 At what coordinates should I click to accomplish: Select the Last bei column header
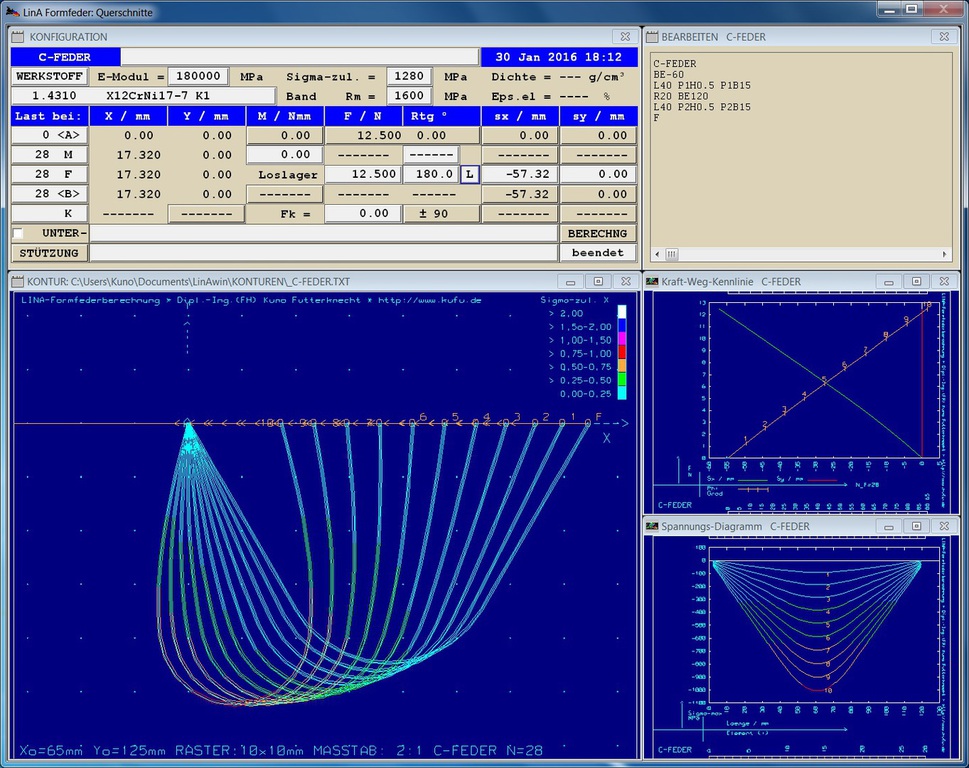[x=49, y=116]
